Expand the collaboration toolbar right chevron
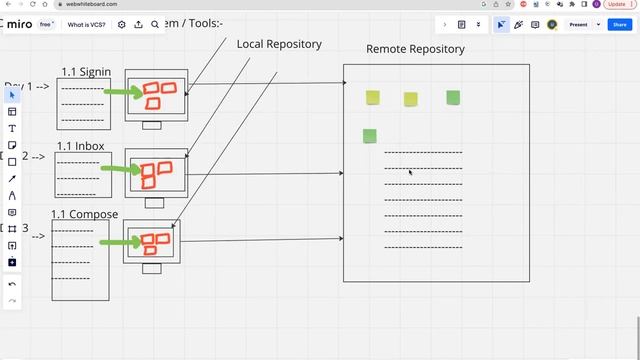Viewport: 640px width, 360px height. click(444, 24)
